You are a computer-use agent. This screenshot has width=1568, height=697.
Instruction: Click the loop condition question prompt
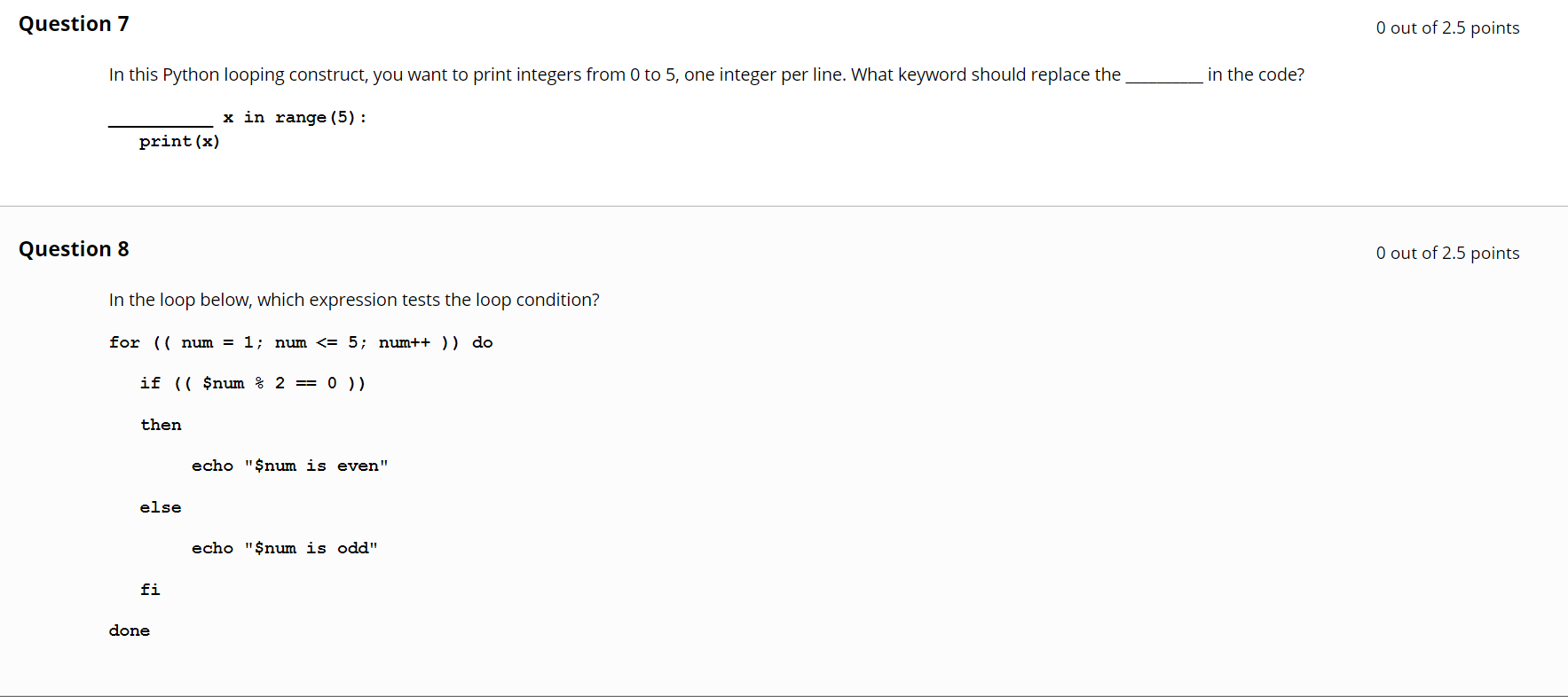pyautogui.click(x=354, y=300)
